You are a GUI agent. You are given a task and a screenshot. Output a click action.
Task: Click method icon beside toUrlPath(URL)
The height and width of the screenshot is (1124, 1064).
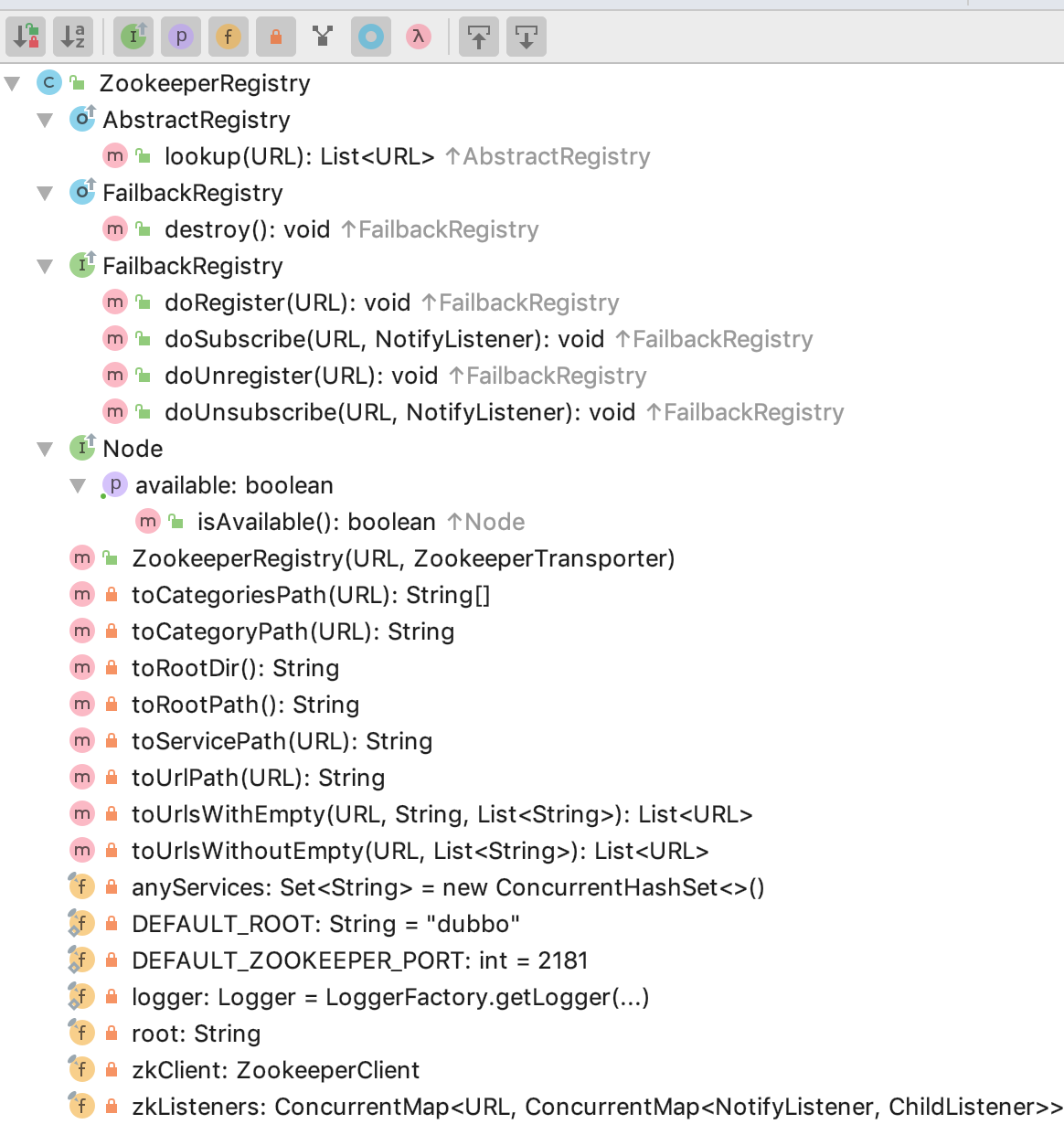click(82, 778)
